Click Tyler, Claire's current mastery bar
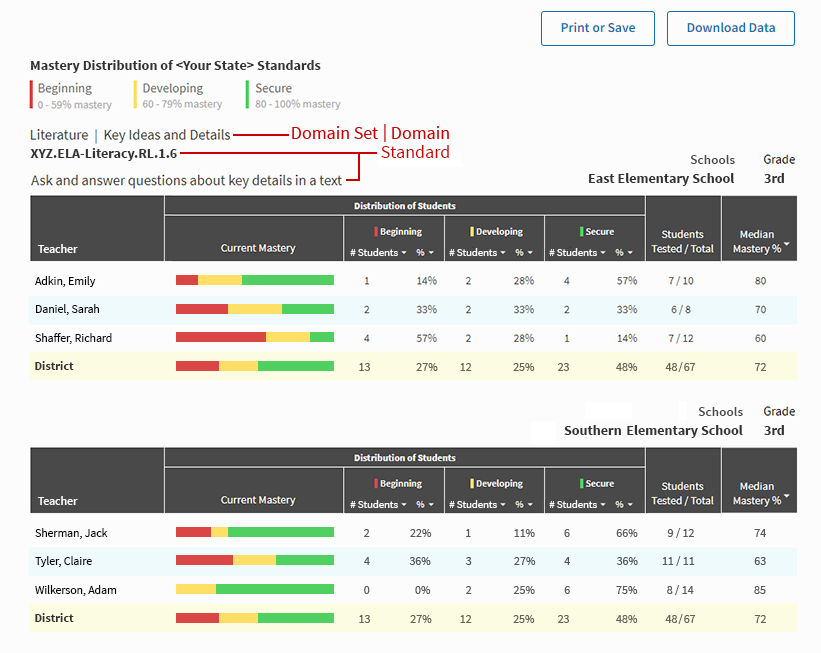Image resolution: width=821 pixels, height=653 pixels. point(254,560)
